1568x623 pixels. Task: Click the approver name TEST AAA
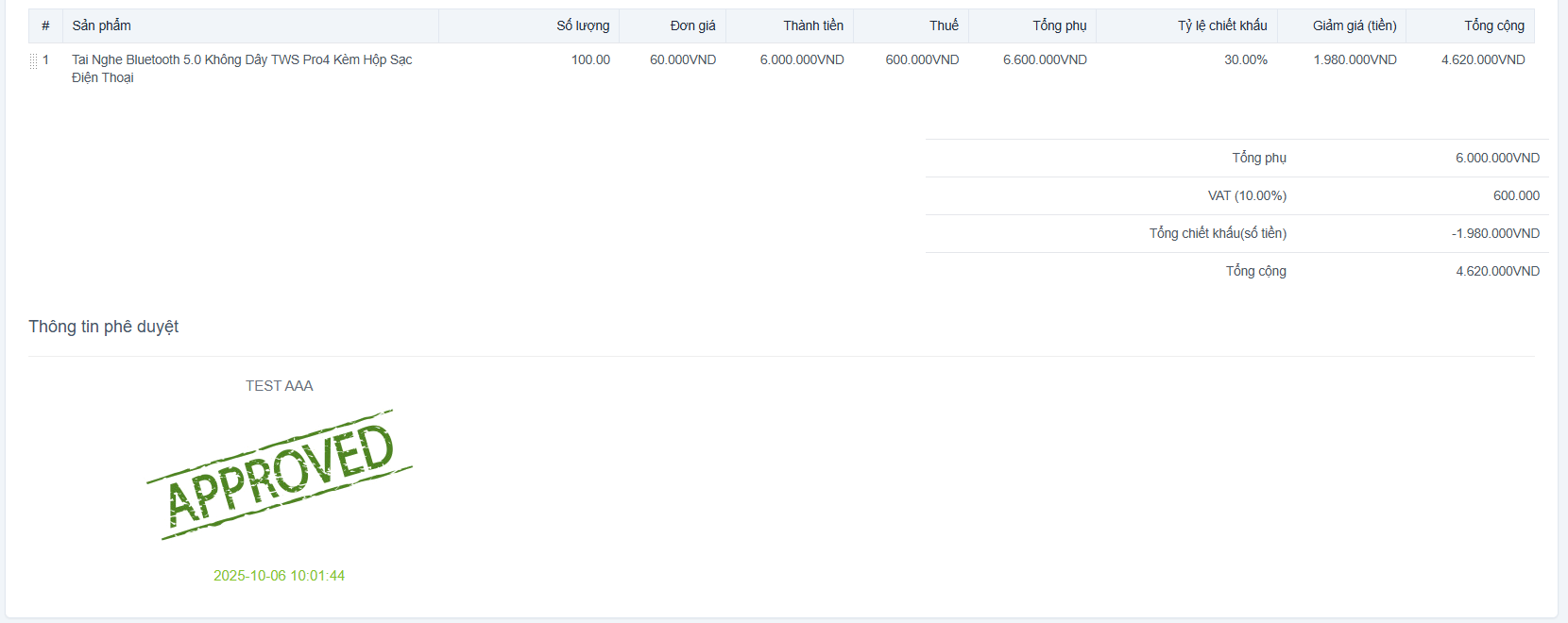point(279,386)
